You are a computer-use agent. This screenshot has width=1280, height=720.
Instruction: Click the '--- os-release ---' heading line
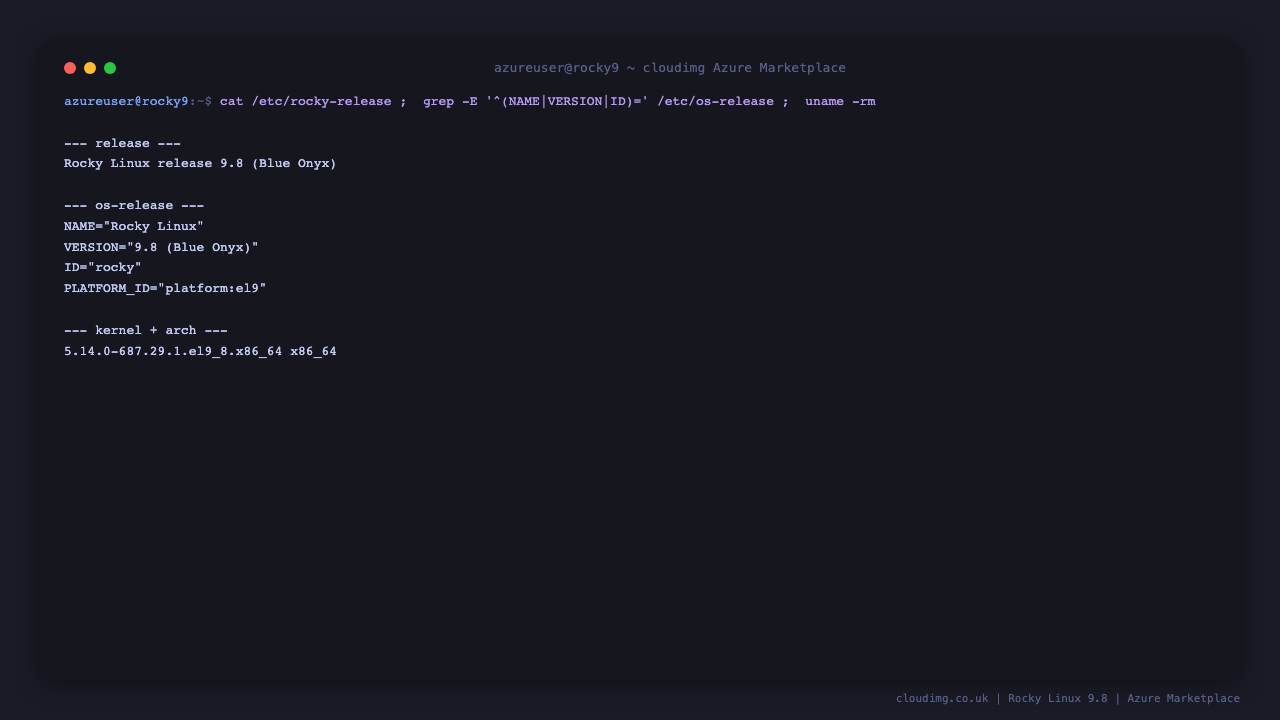[134, 205]
